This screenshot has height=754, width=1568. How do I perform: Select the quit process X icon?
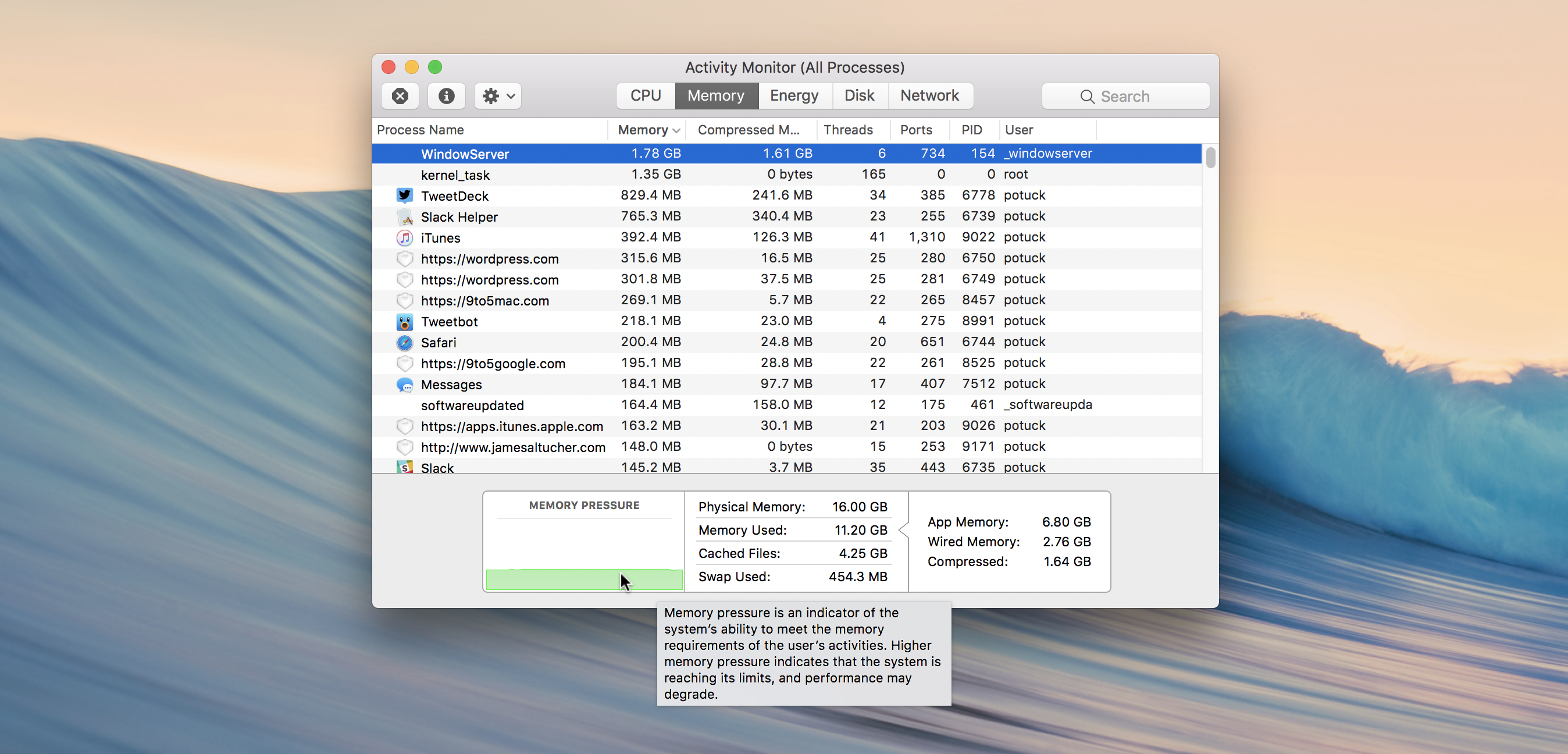(400, 95)
